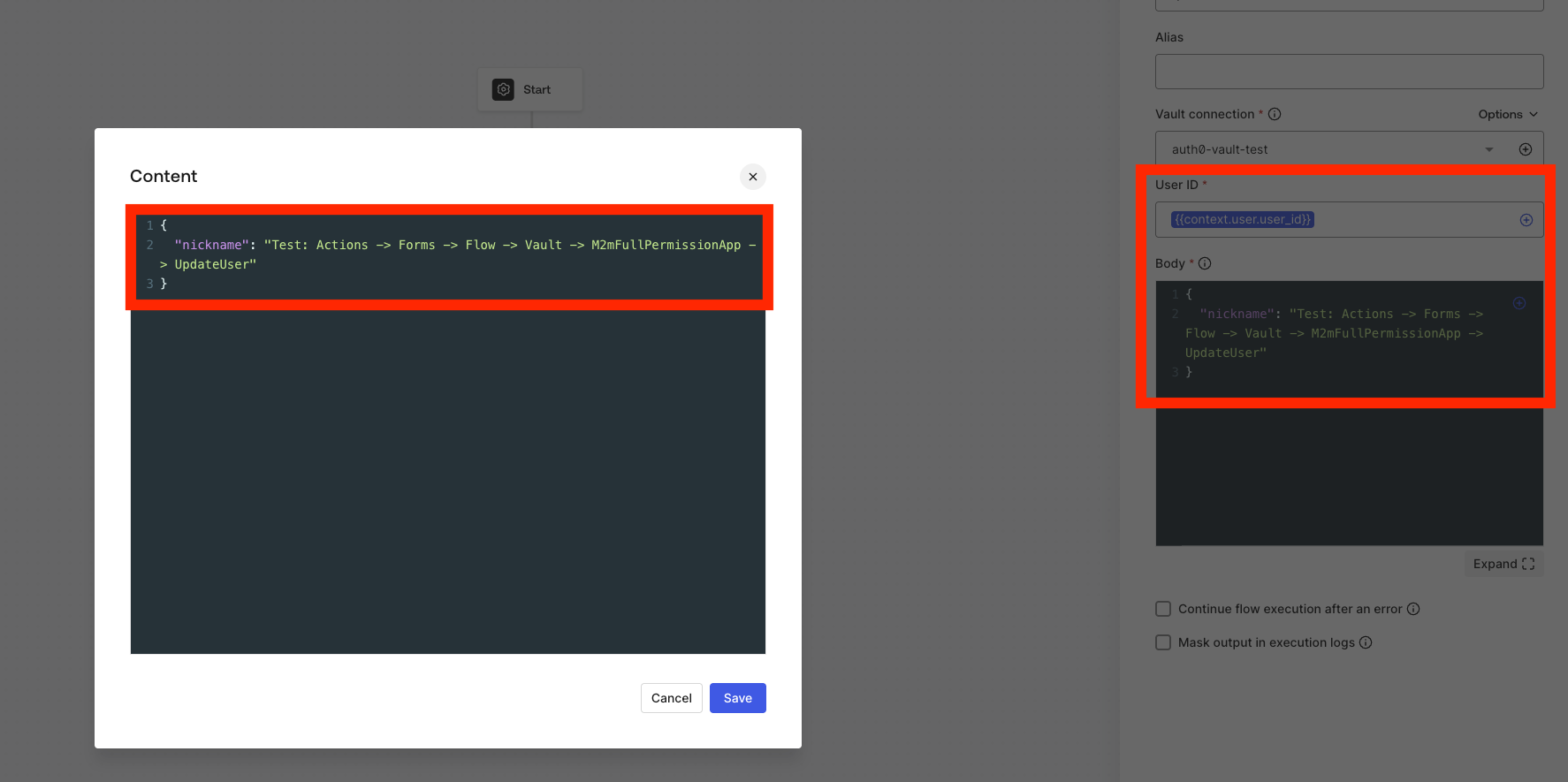The height and width of the screenshot is (782, 1568).
Task: Click the Vault connection label
Action: pyautogui.click(x=1205, y=114)
